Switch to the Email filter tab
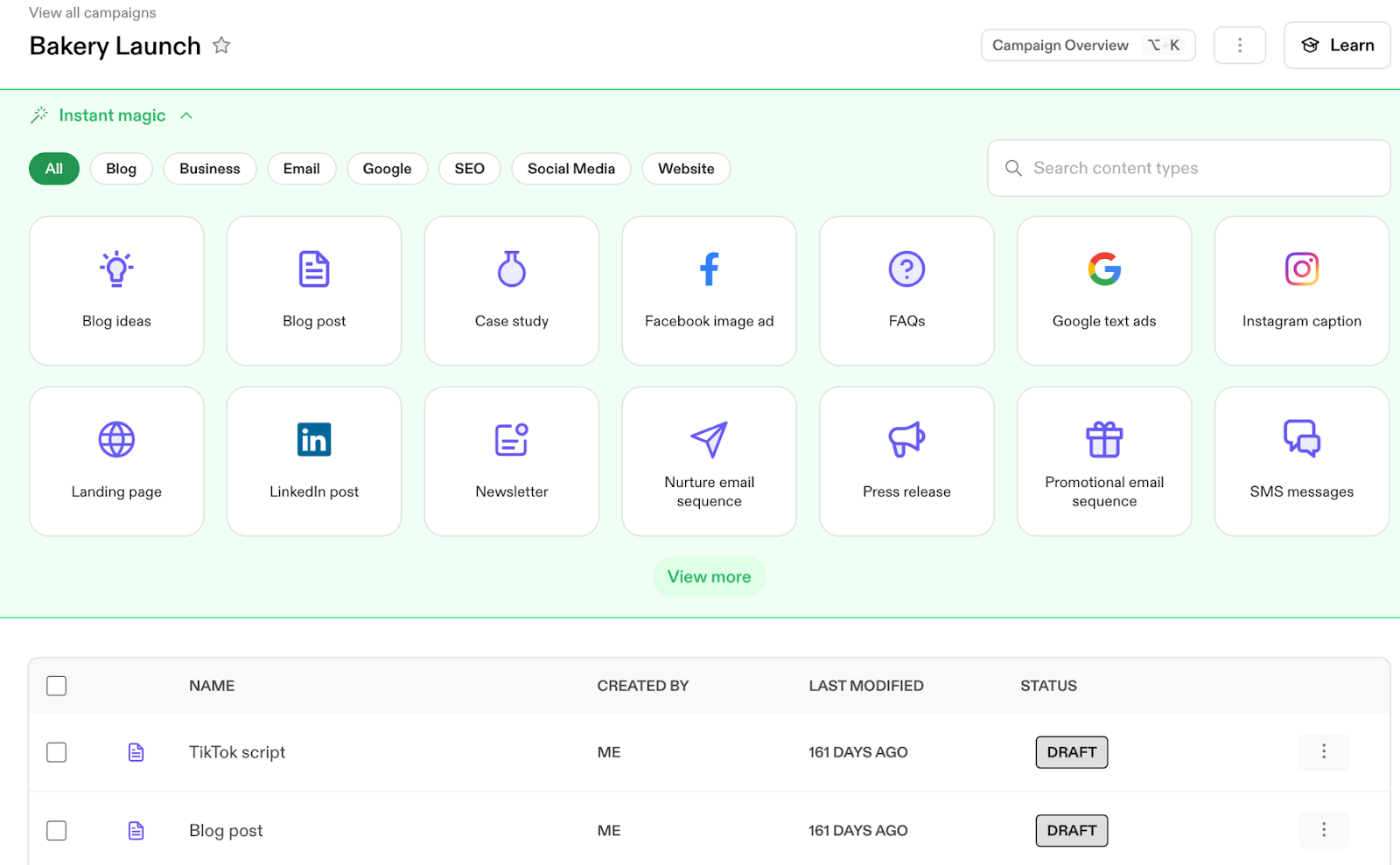 tap(301, 169)
